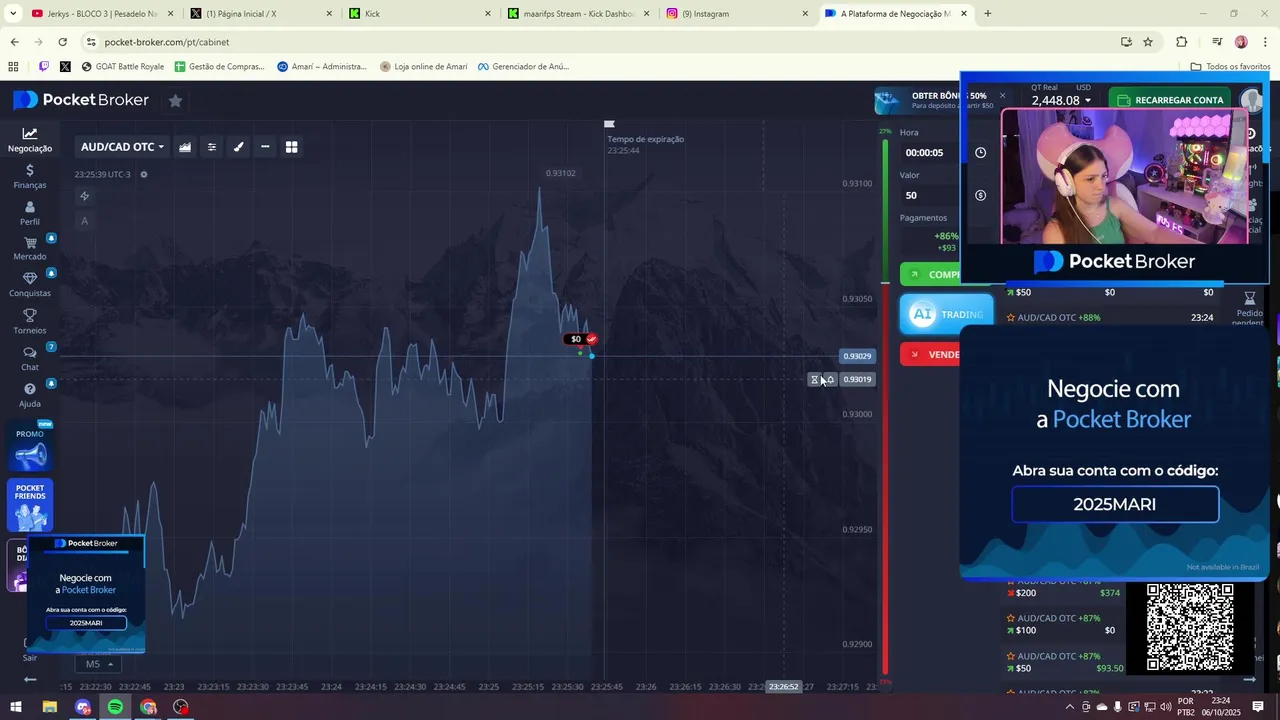Open the Pocket Friends banner
Image resolution: width=1280 pixels, height=720 pixels.
coord(30,505)
